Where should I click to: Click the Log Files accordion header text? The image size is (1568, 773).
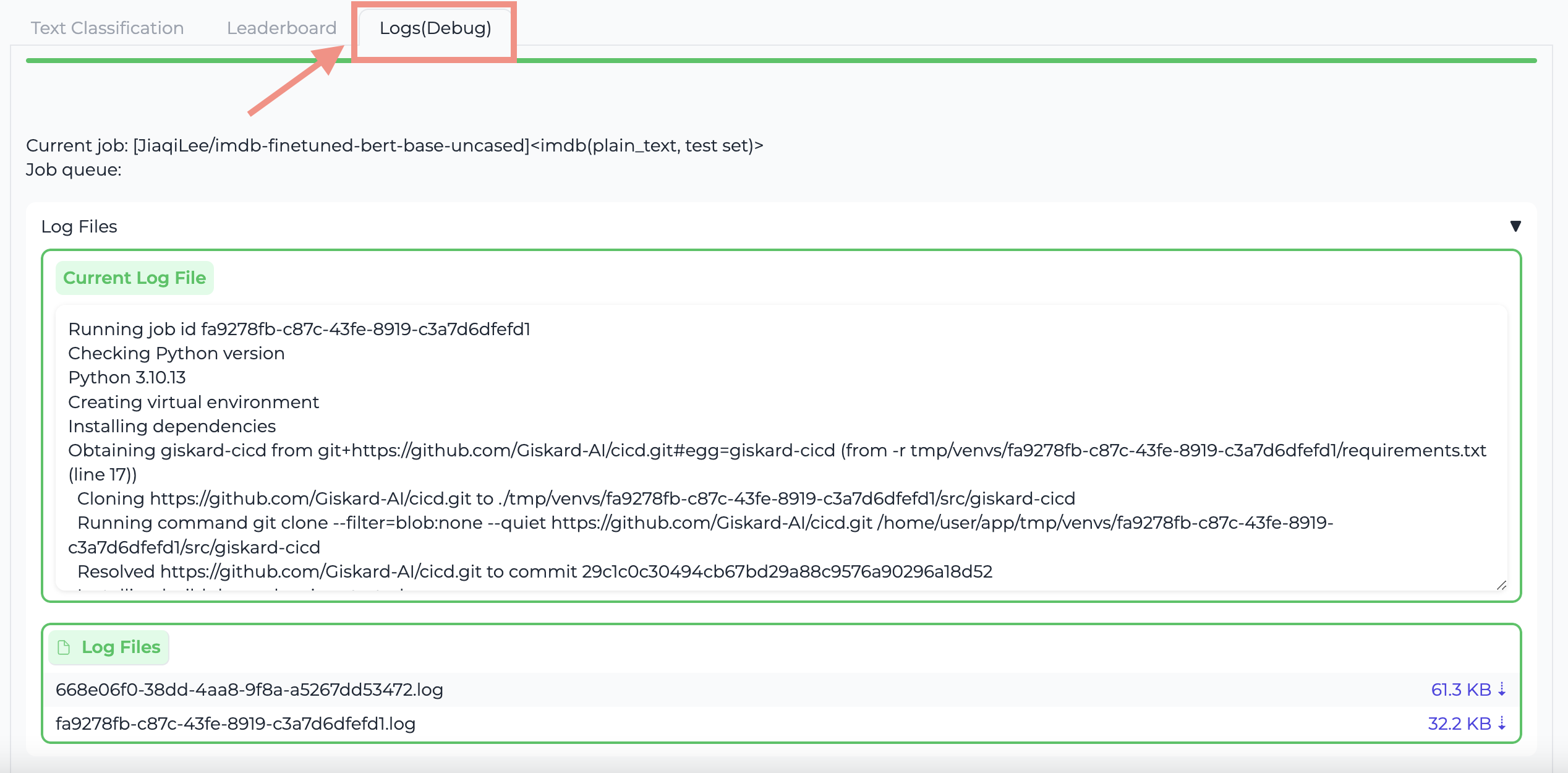(x=79, y=226)
